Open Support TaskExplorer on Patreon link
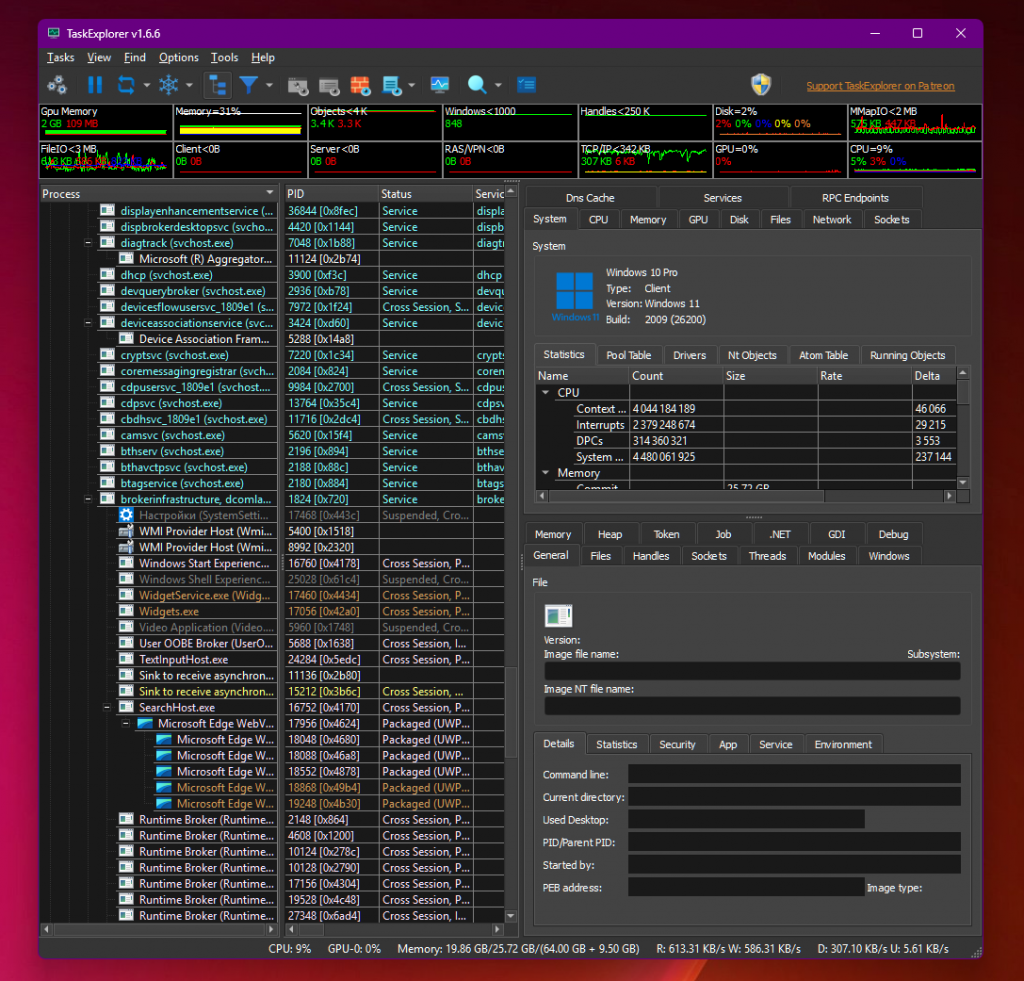This screenshot has width=1024, height=981. click(880, 86)
